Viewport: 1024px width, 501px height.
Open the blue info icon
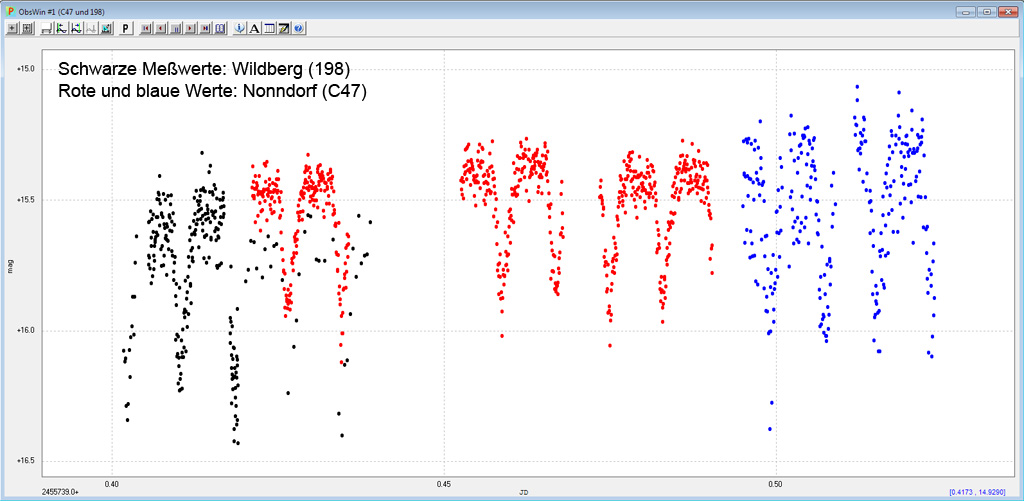(x=240, y=28)
